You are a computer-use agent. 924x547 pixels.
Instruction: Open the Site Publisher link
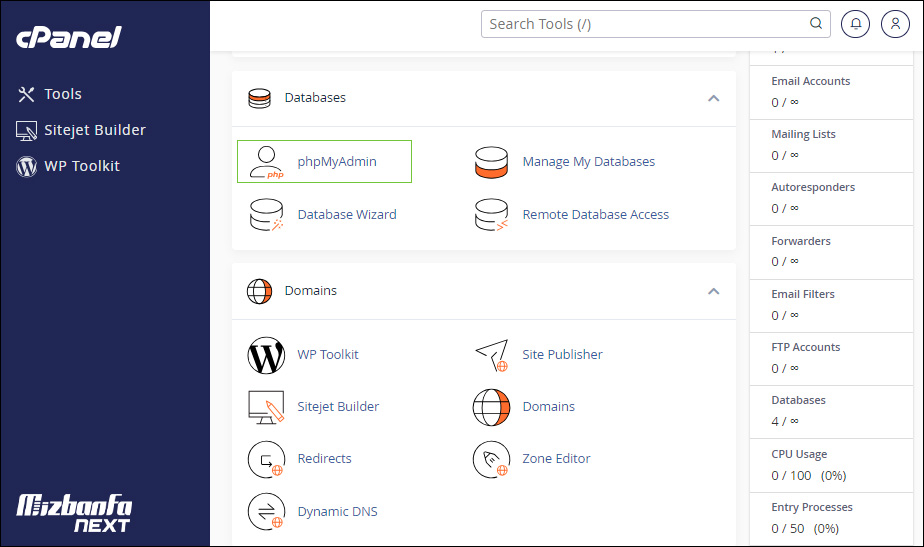coord(562,354)
